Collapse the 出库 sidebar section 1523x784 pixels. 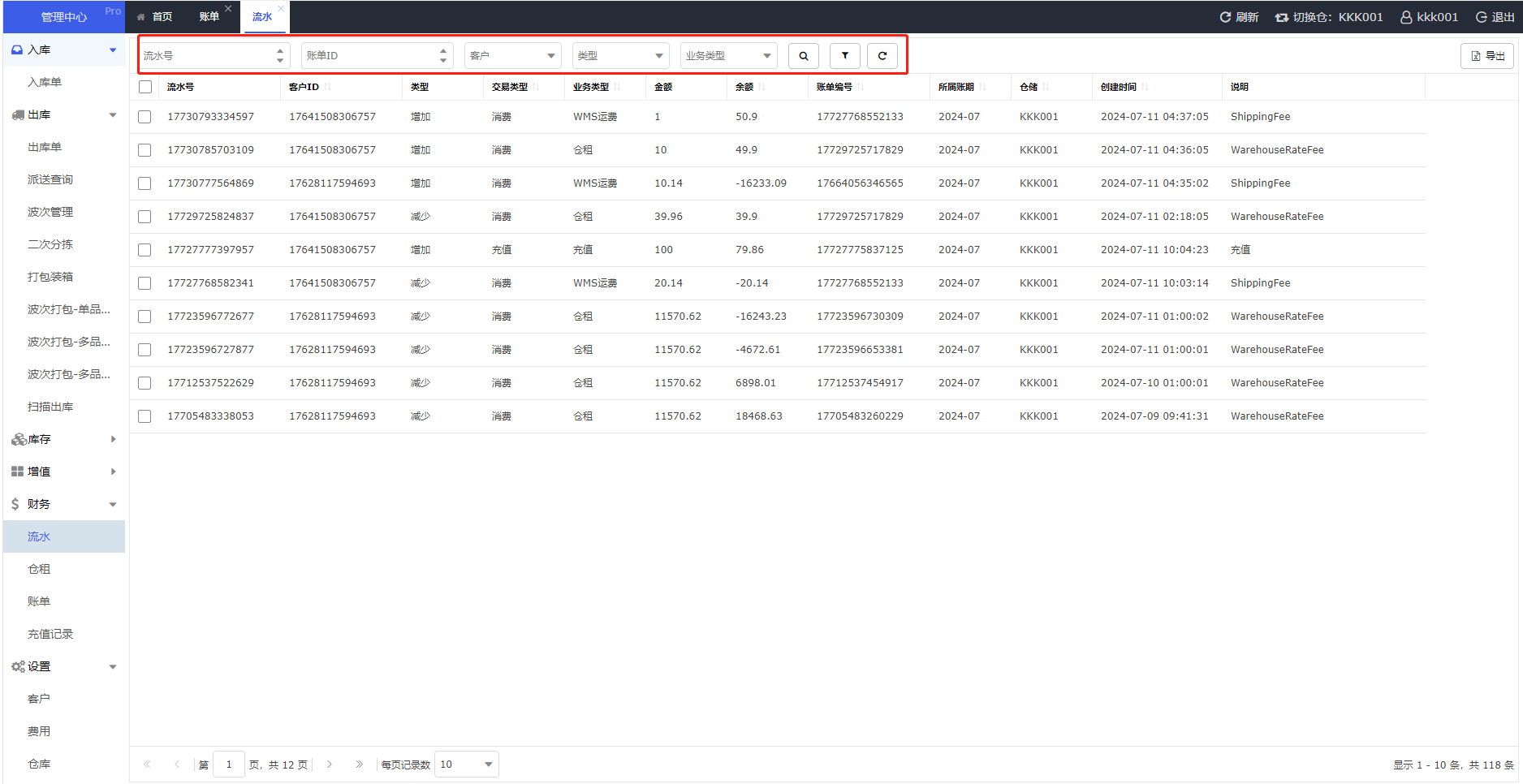click(64, 114)
